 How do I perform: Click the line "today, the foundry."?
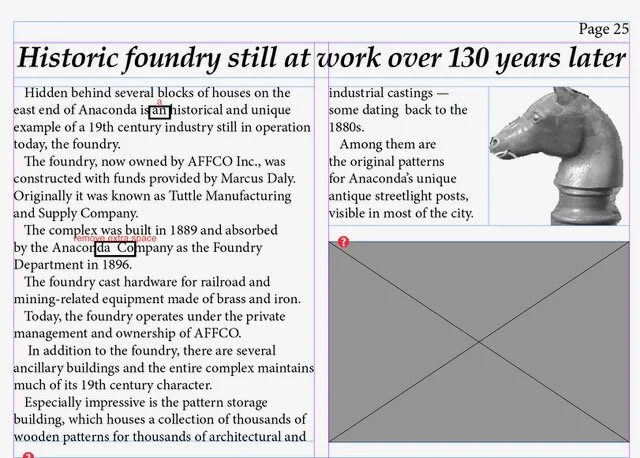pyautogui.click(x=67, y=145)
